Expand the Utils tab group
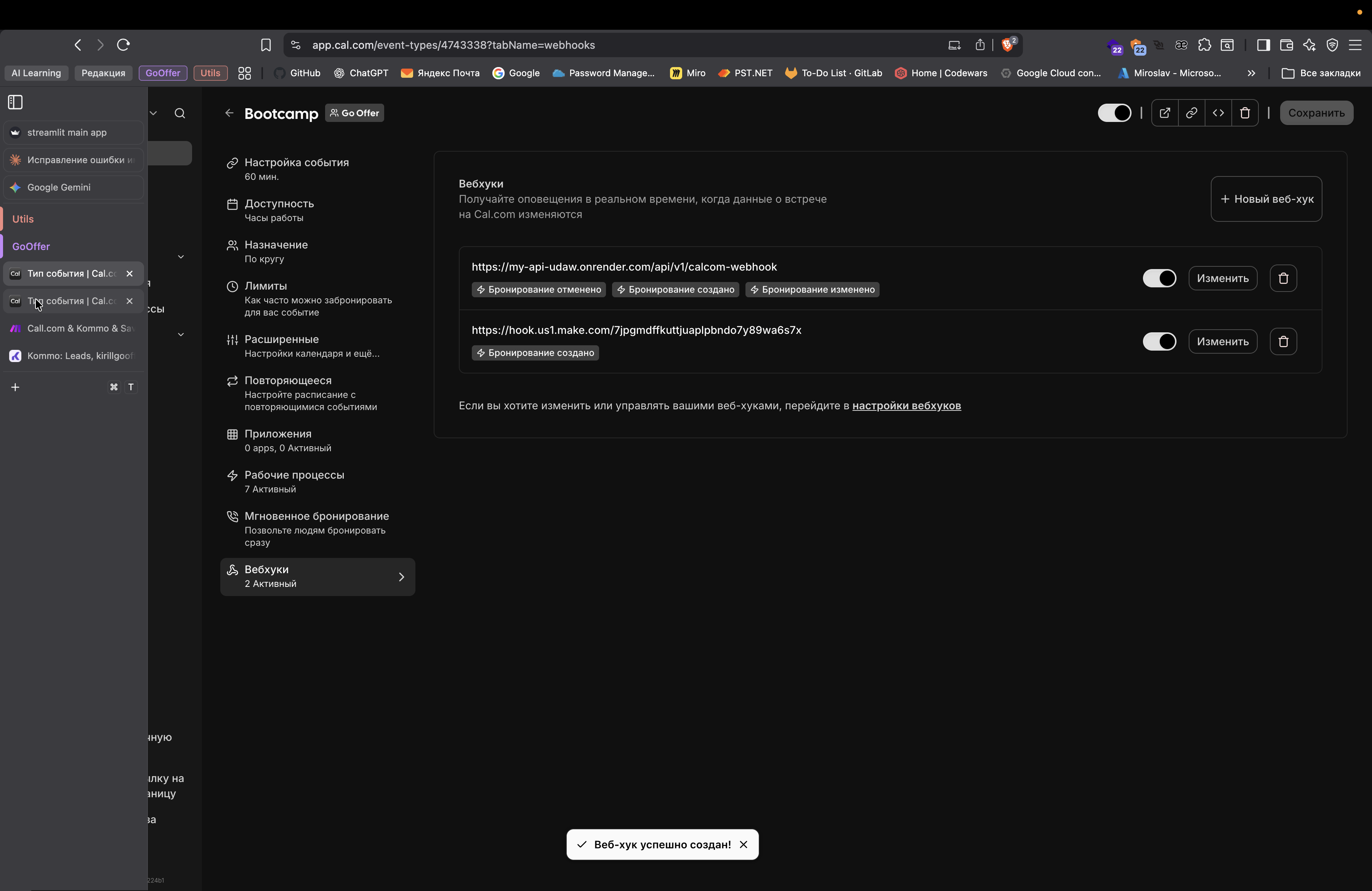 [x=23, y=219]
